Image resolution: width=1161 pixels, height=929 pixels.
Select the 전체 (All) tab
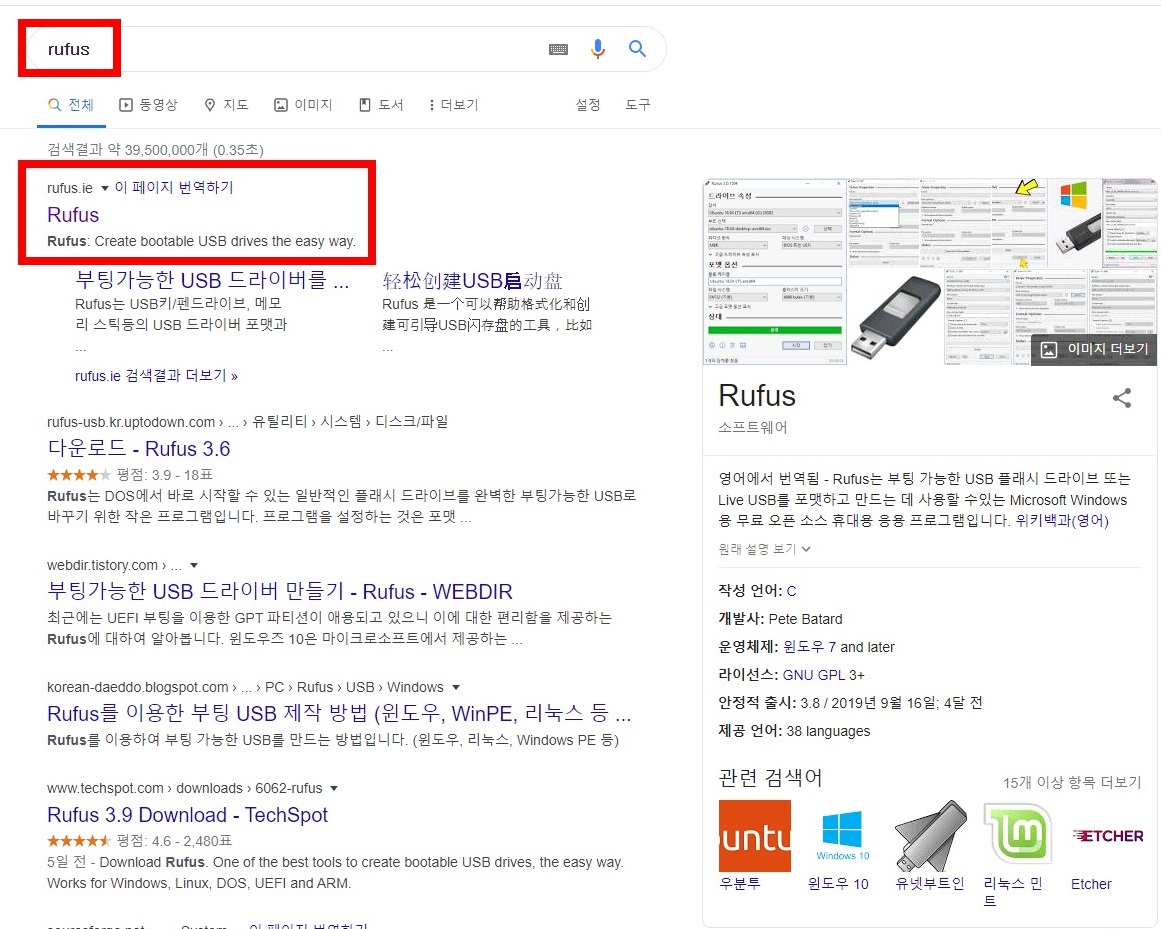point(71,105)
